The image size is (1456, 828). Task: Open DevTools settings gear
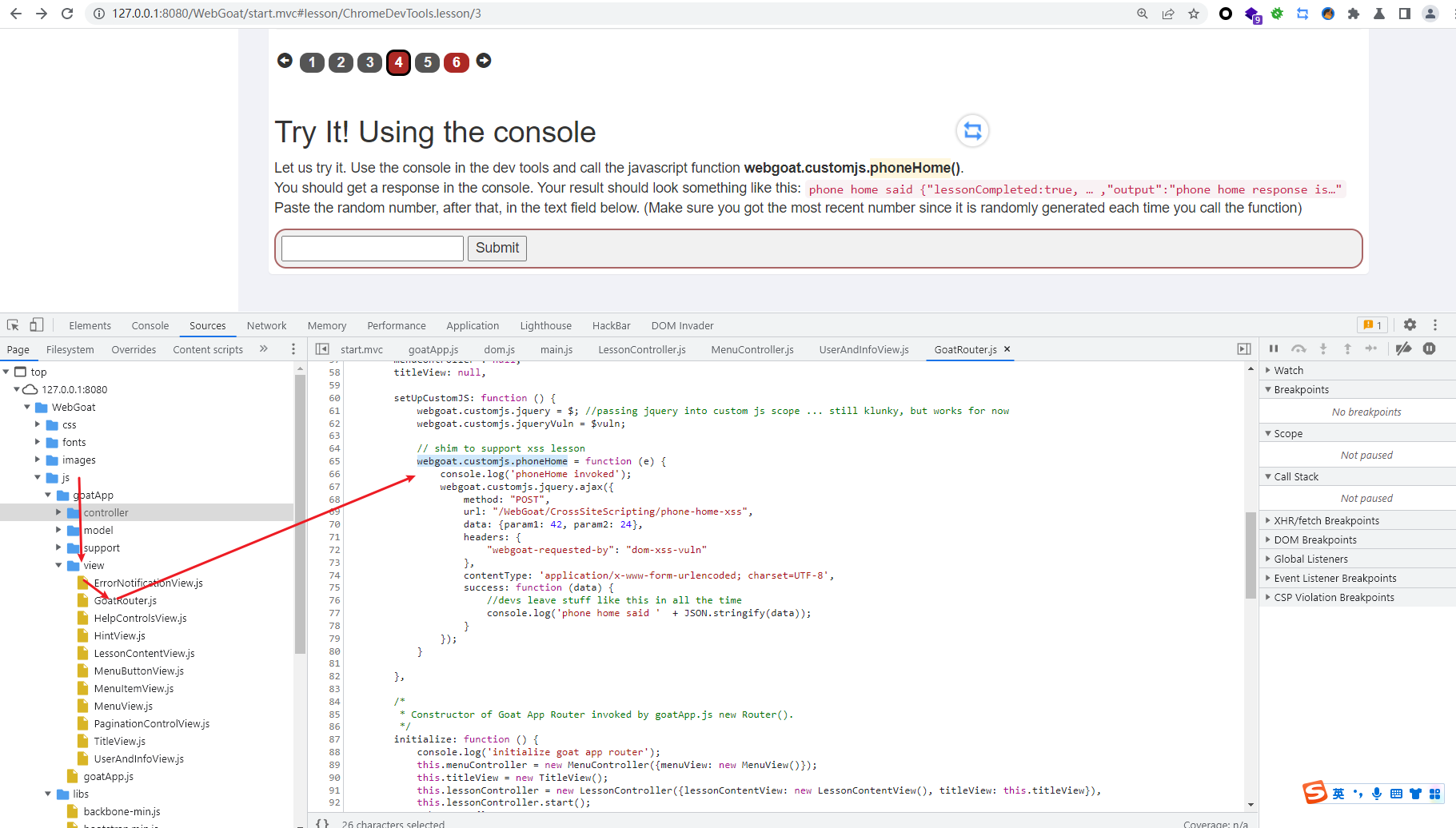tap(1410, 324)
